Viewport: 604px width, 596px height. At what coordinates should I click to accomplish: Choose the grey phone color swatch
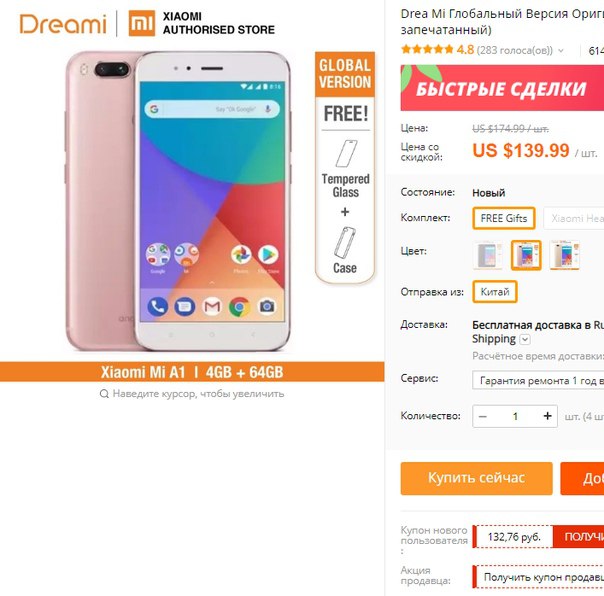pyautogui.click(x=488, y=255)
